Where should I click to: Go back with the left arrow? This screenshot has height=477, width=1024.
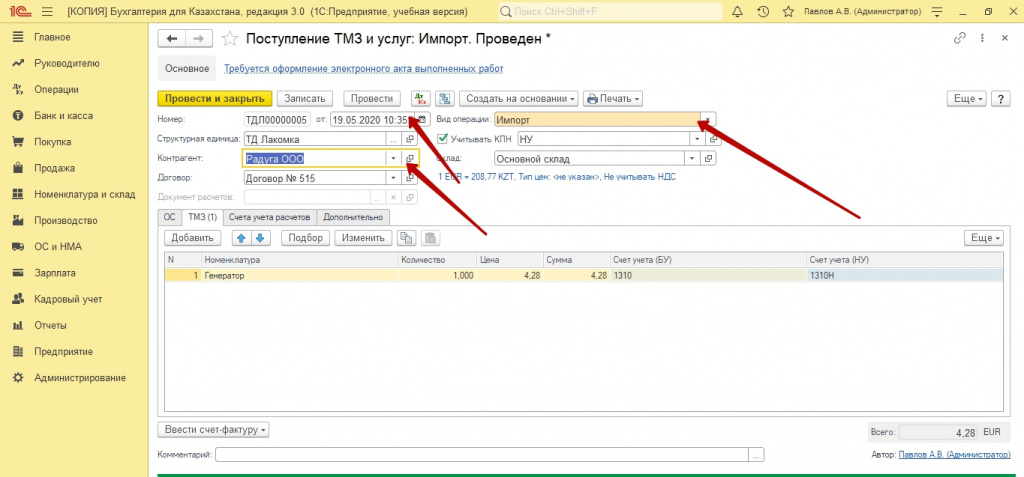(x=172, y=39)
